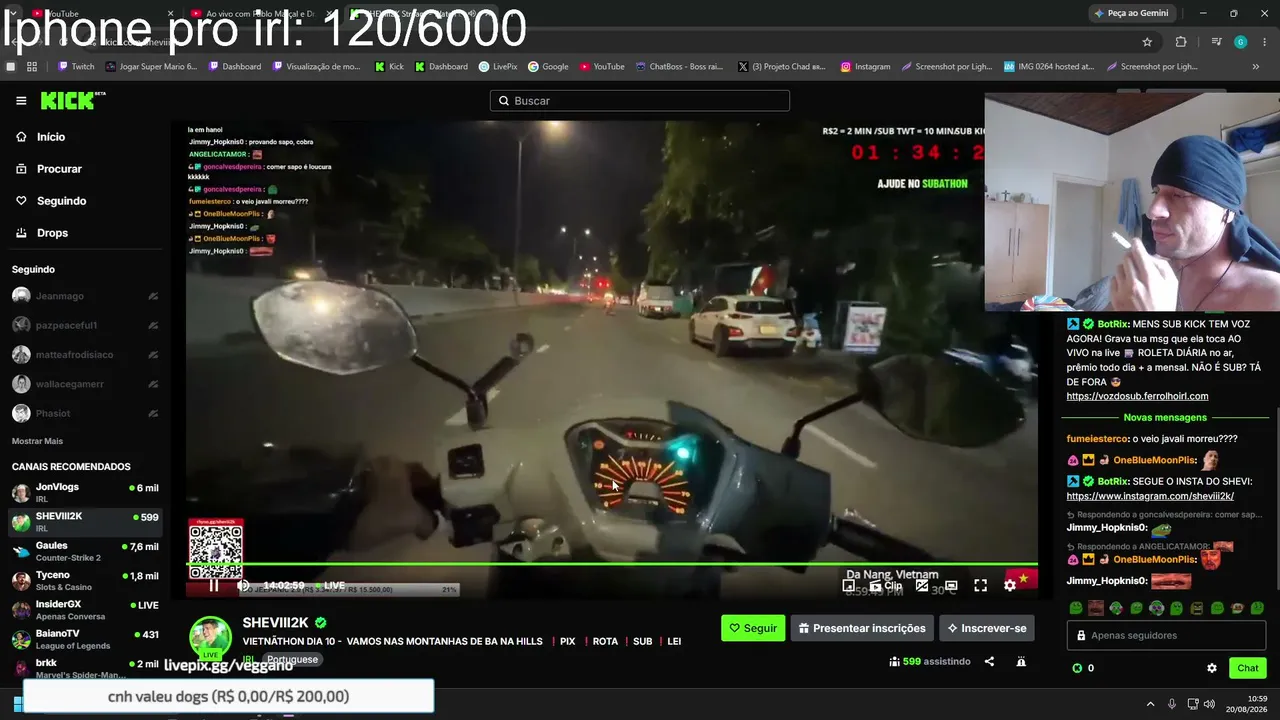This screenshot has width=1280, height=720.
Task: Open recommended channel Gaules
Action: click(85, 551)
